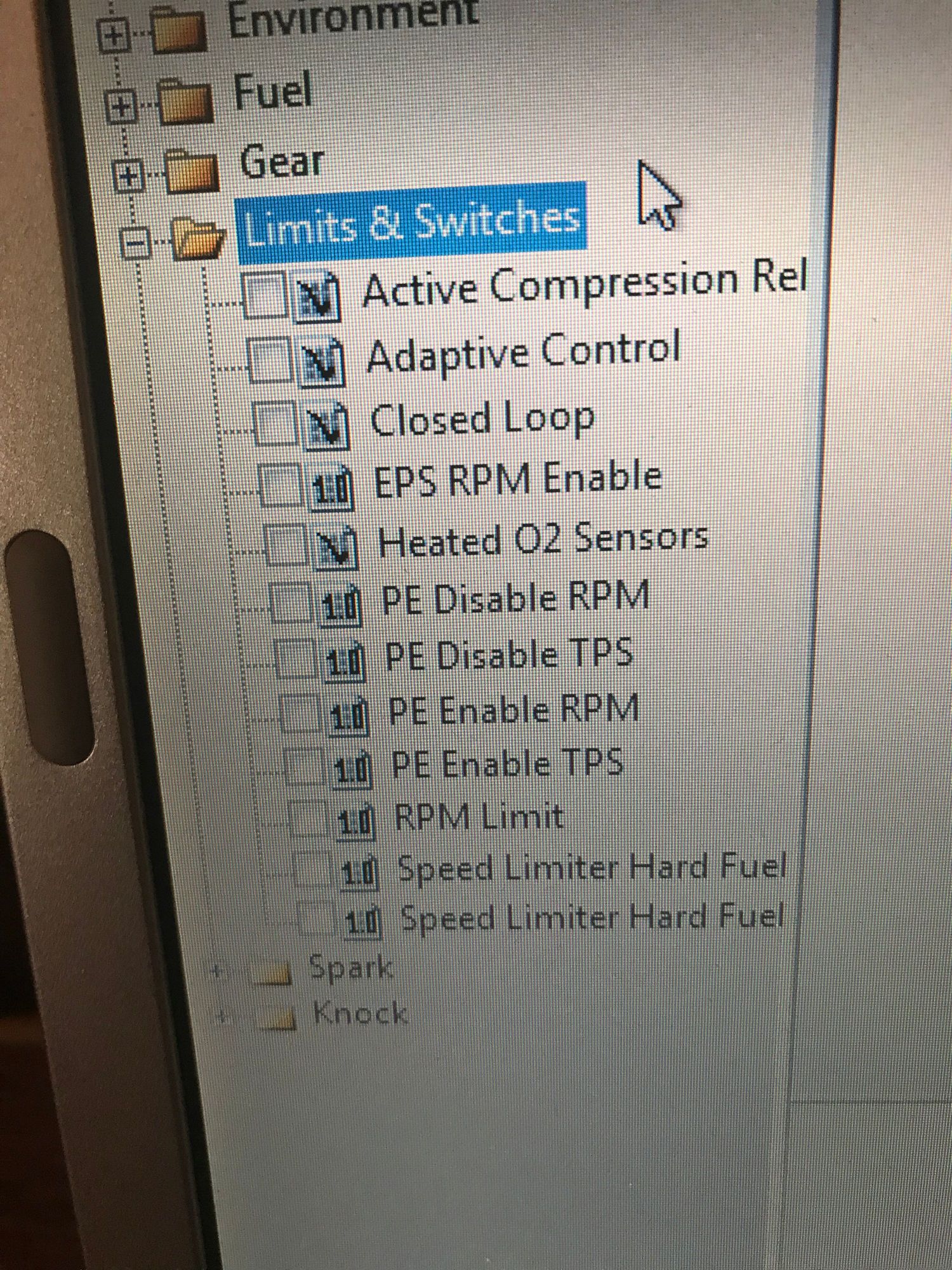The height and width of the screenshot is (1270, 952).
Task: Expand the Environment folder
Action: (x=113, y=36)
